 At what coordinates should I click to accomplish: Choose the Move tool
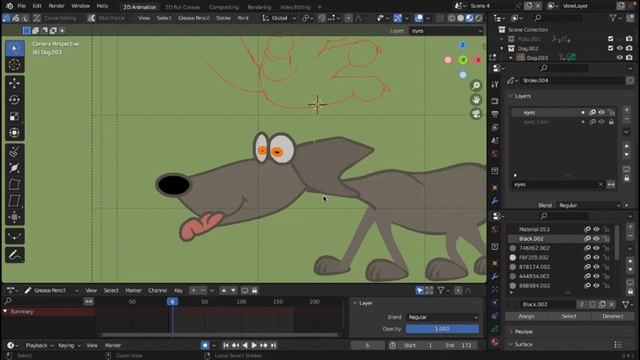[14, 83]
